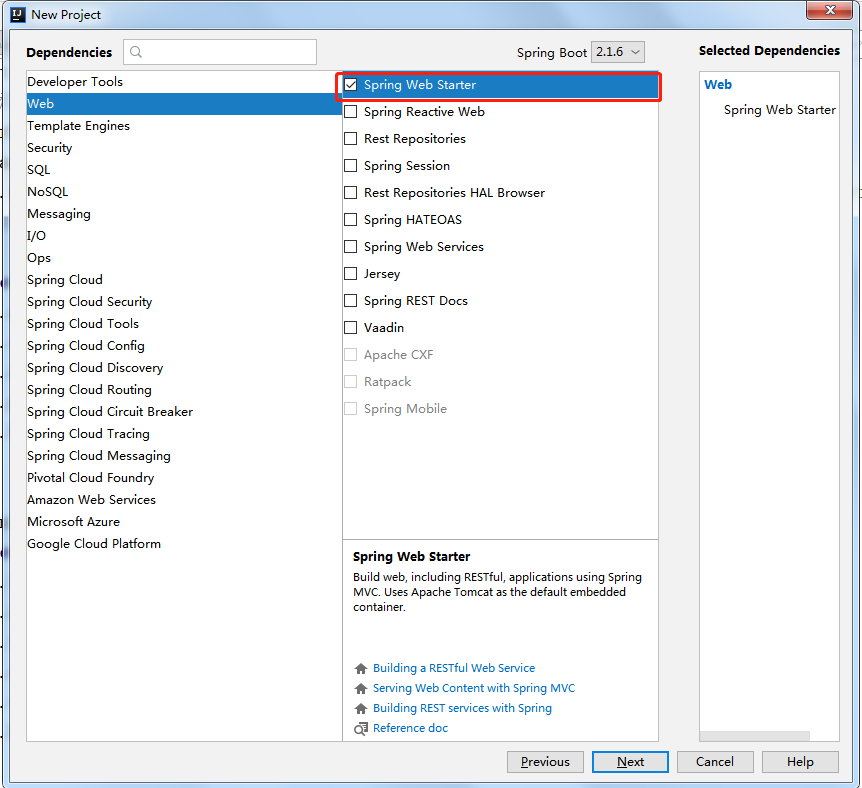Viewport: 862px width, 788px height.
Task: Select the SQL category
Action: (x=184, y=169)
